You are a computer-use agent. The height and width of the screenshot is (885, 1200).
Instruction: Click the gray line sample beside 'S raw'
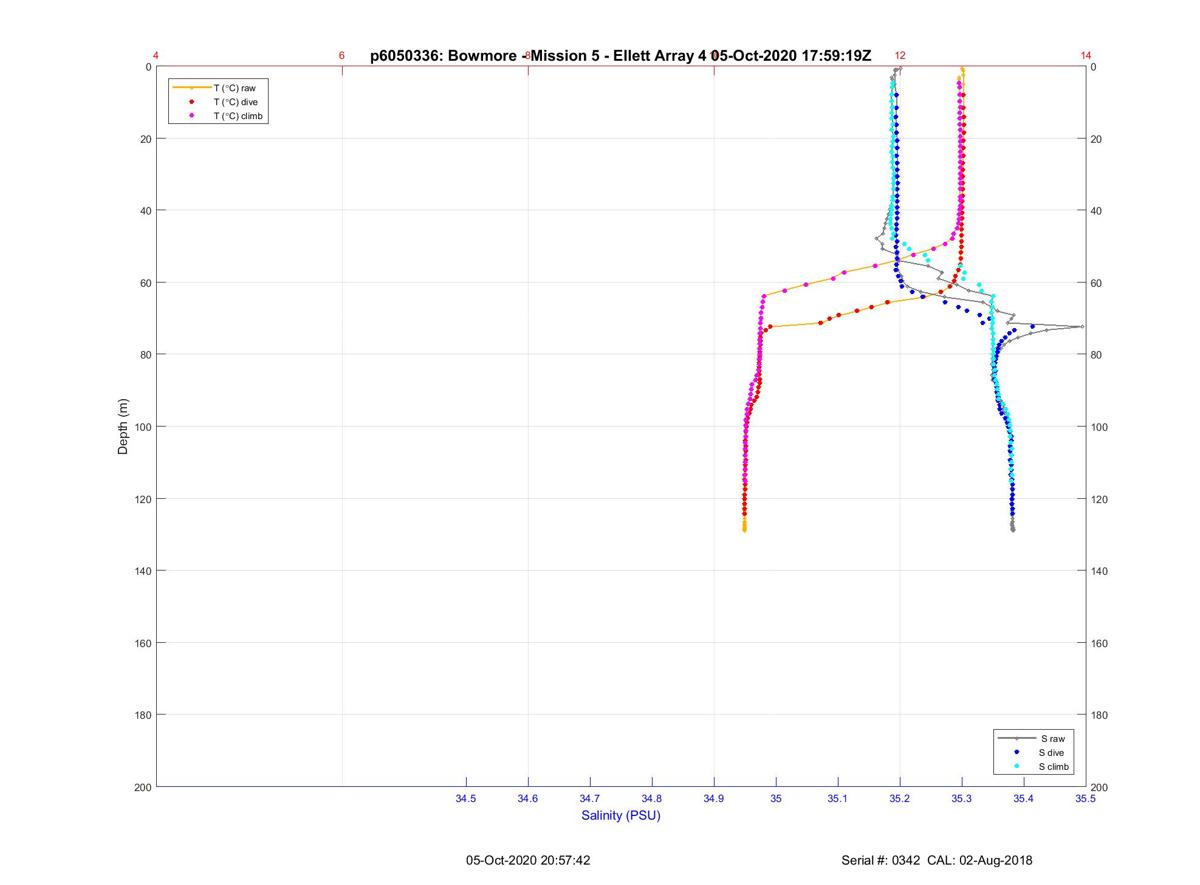click(x=1016, y=738)
